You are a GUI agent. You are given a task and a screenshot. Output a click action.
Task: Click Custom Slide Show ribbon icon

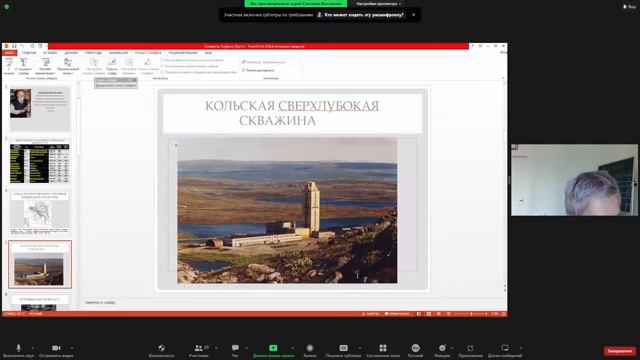tap(68, 62)
